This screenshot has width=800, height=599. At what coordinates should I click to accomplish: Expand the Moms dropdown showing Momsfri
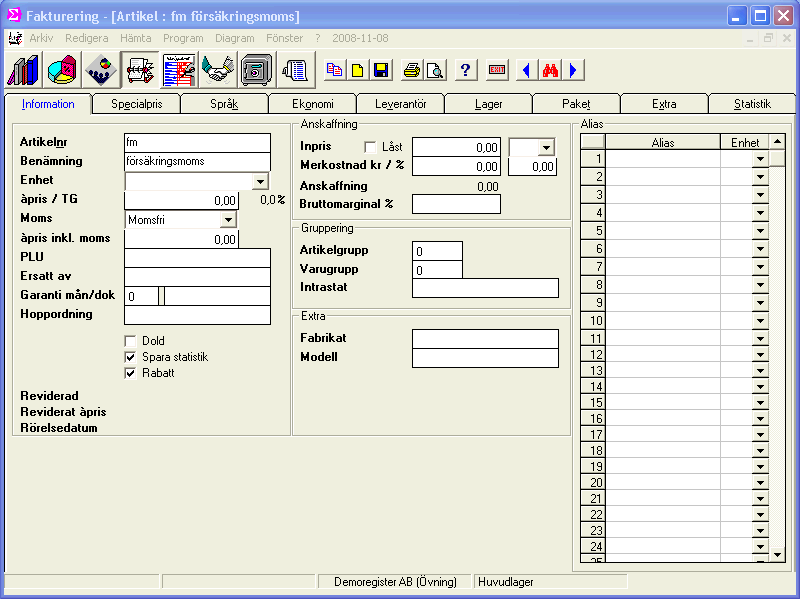tap(228, 219)
